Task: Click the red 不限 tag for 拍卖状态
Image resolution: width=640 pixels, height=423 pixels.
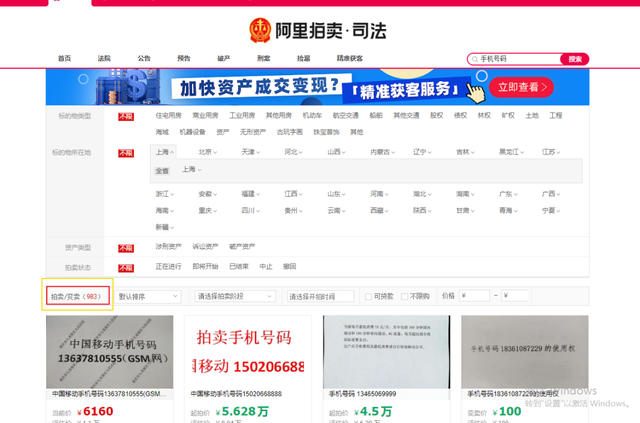Action: coord(126,267)
